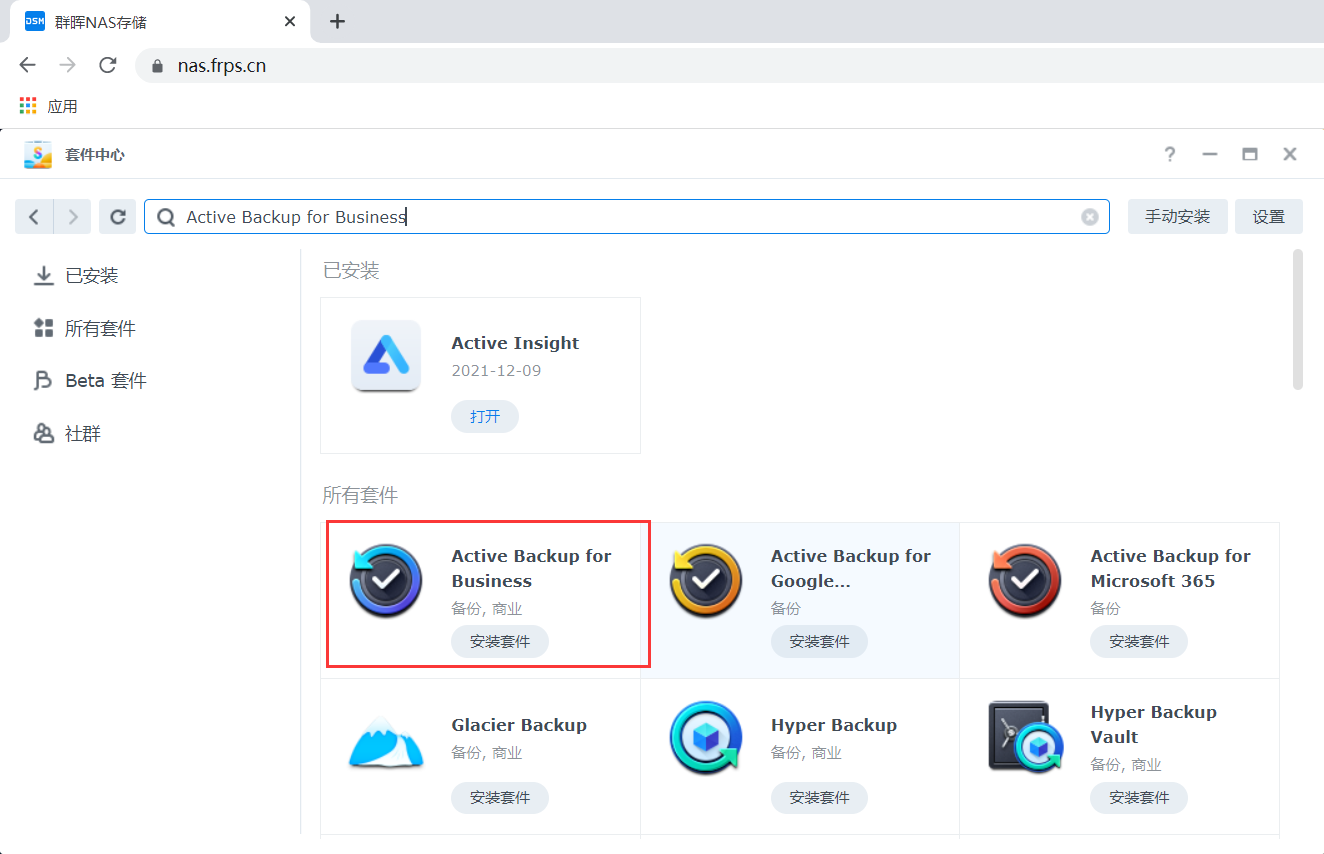Open the 设置 settings button

click(1268, 217)
